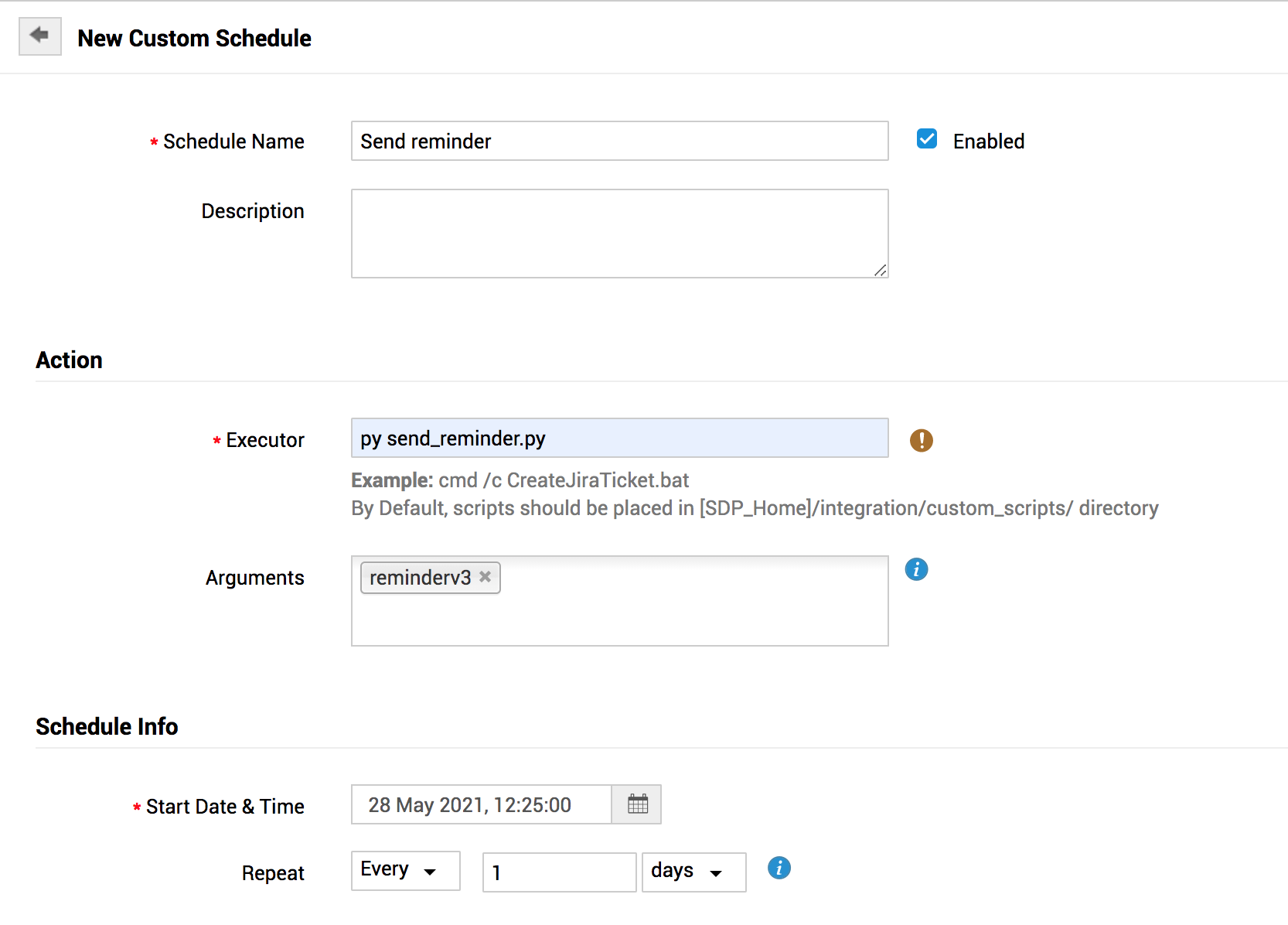Click the Repeat field label
The height and width of the screenshot is (925, 1288).
tap(273, 873)
